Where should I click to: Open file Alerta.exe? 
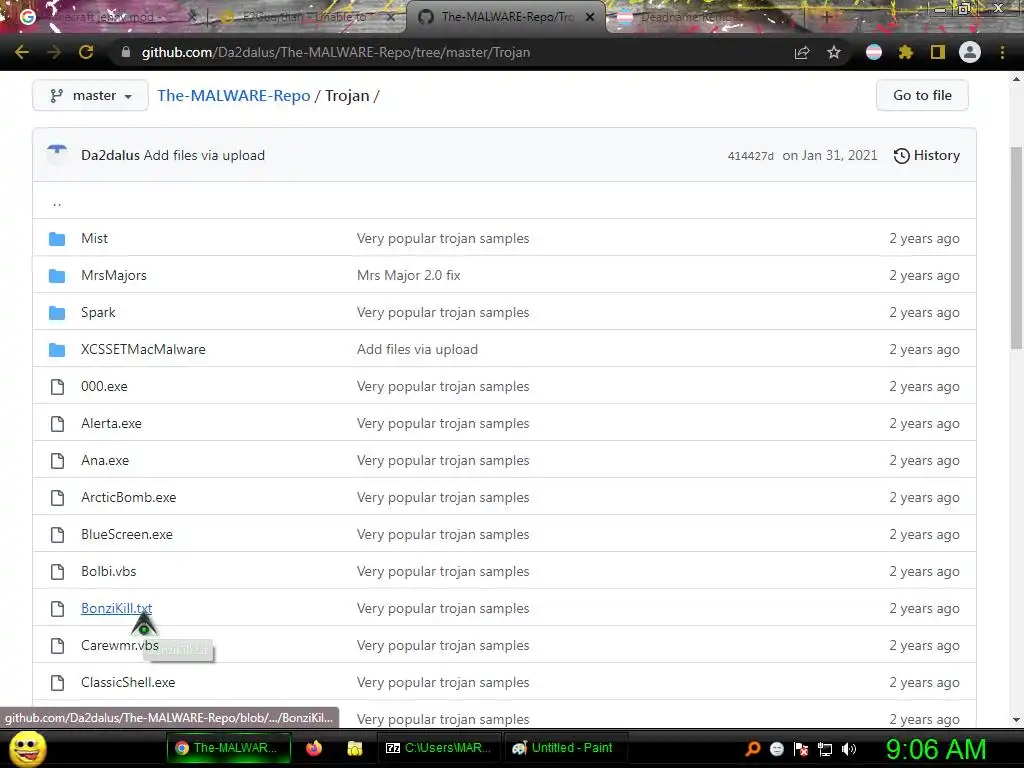[111, 423]
